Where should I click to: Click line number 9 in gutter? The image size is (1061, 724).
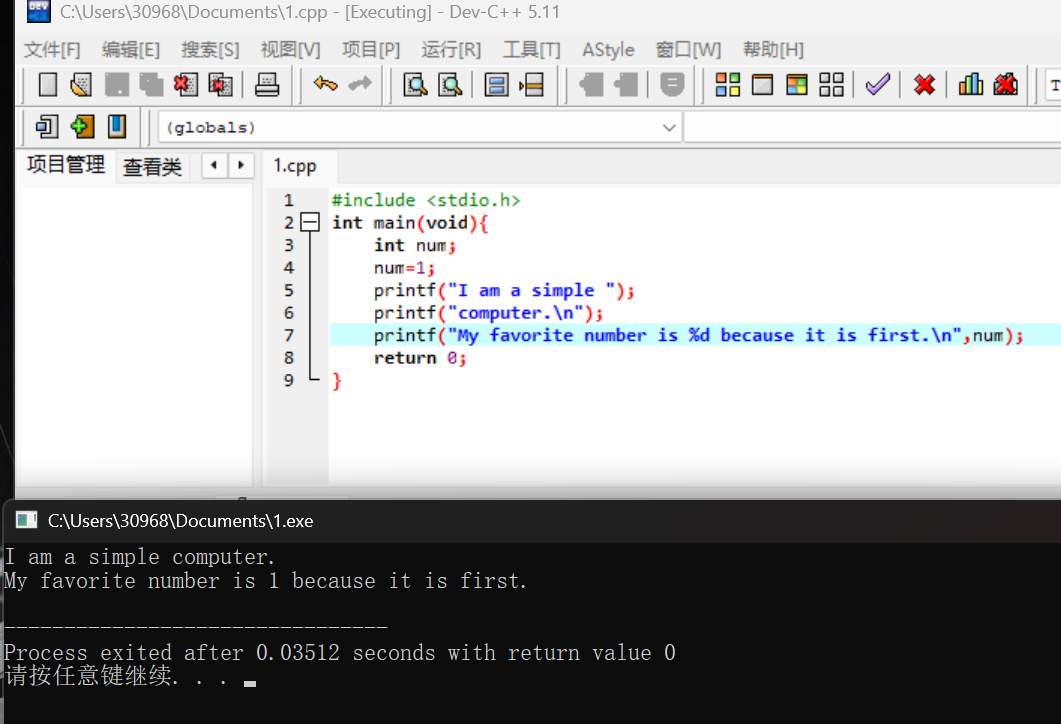289,380
